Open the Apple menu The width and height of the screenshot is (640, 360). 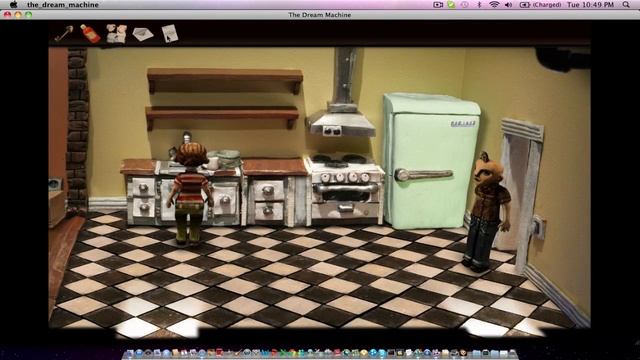(13, 4)
